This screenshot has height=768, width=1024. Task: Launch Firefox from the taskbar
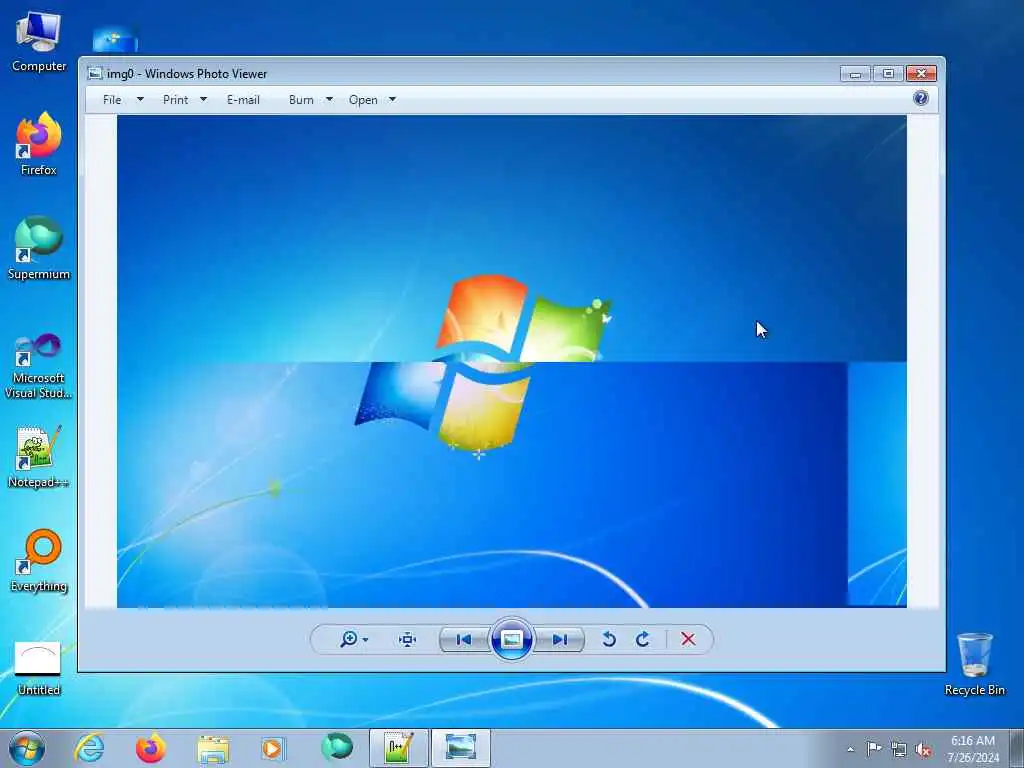pyautogui.click(x=151, y=748)
